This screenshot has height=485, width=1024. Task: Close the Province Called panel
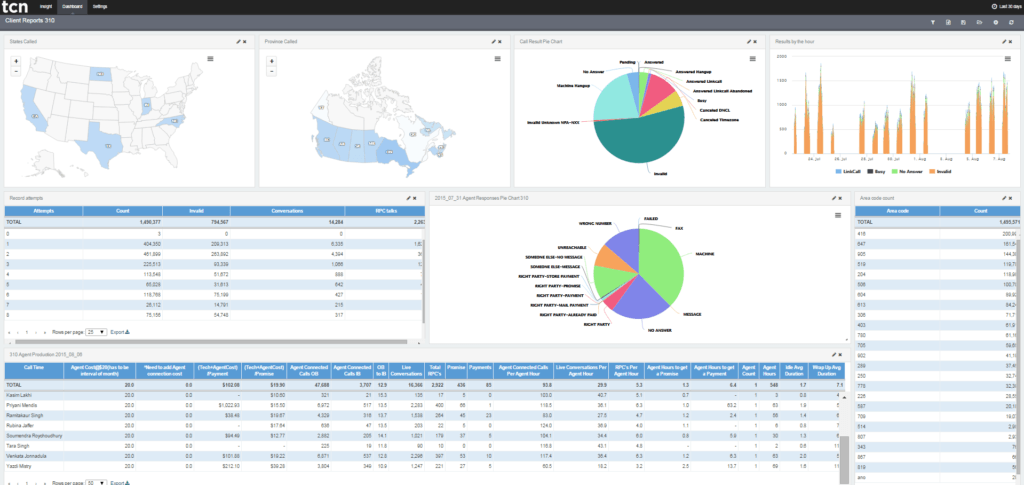tap(500, 41)
